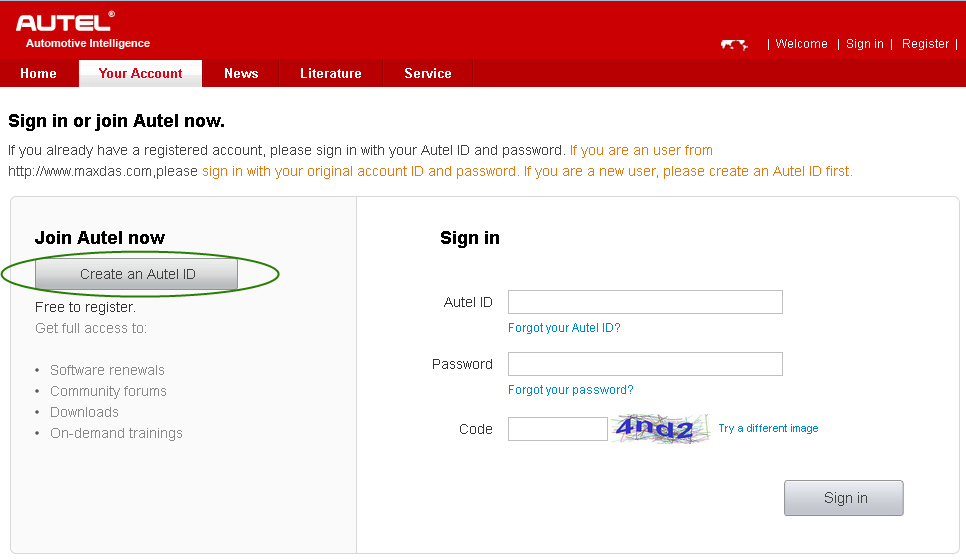Click the 'Community forums' list text
The height and width of the screenshot is (560, 966).
click(x=108, y=391)
